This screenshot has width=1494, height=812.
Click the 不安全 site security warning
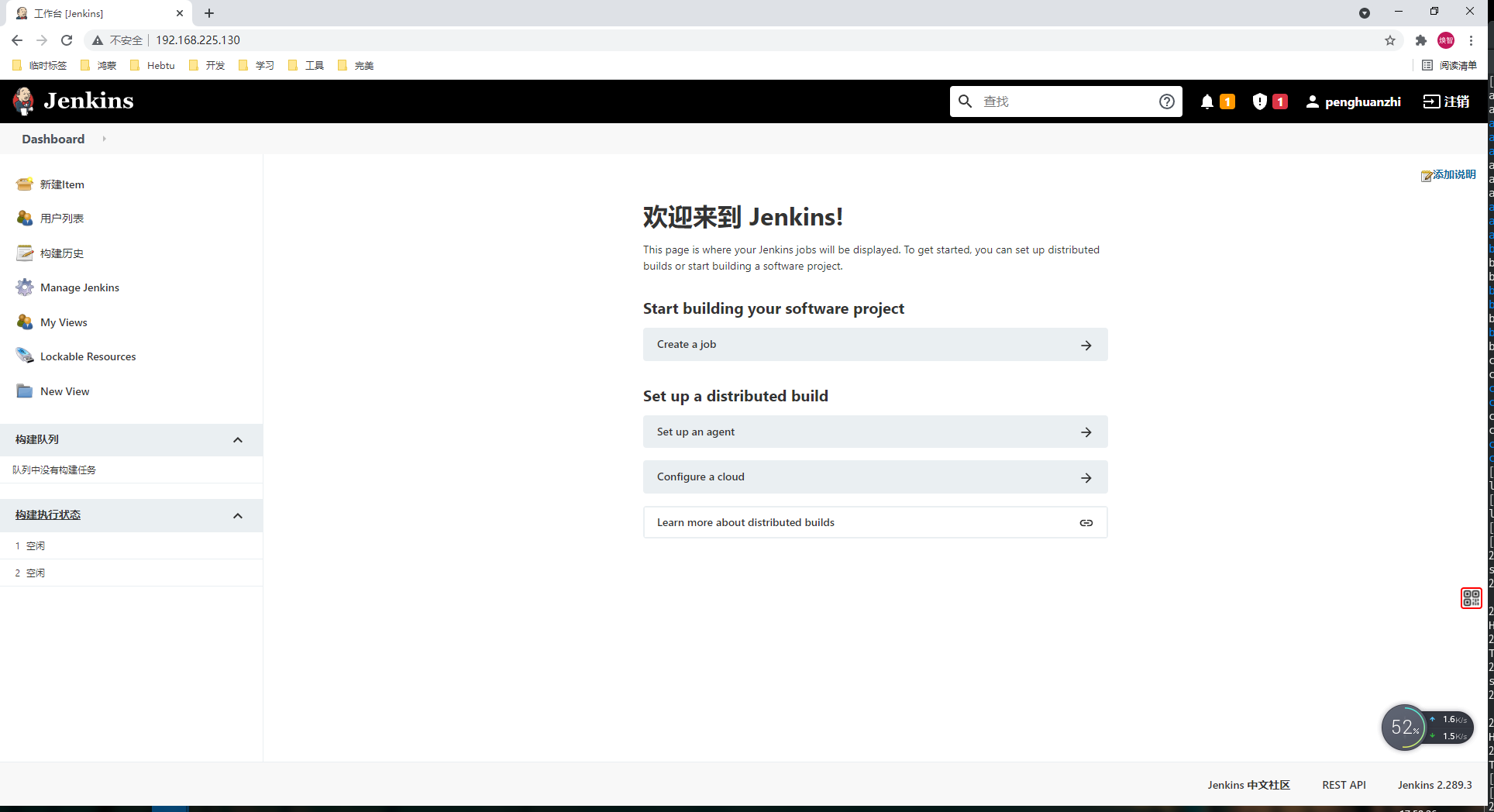click(x=118, y=40)
